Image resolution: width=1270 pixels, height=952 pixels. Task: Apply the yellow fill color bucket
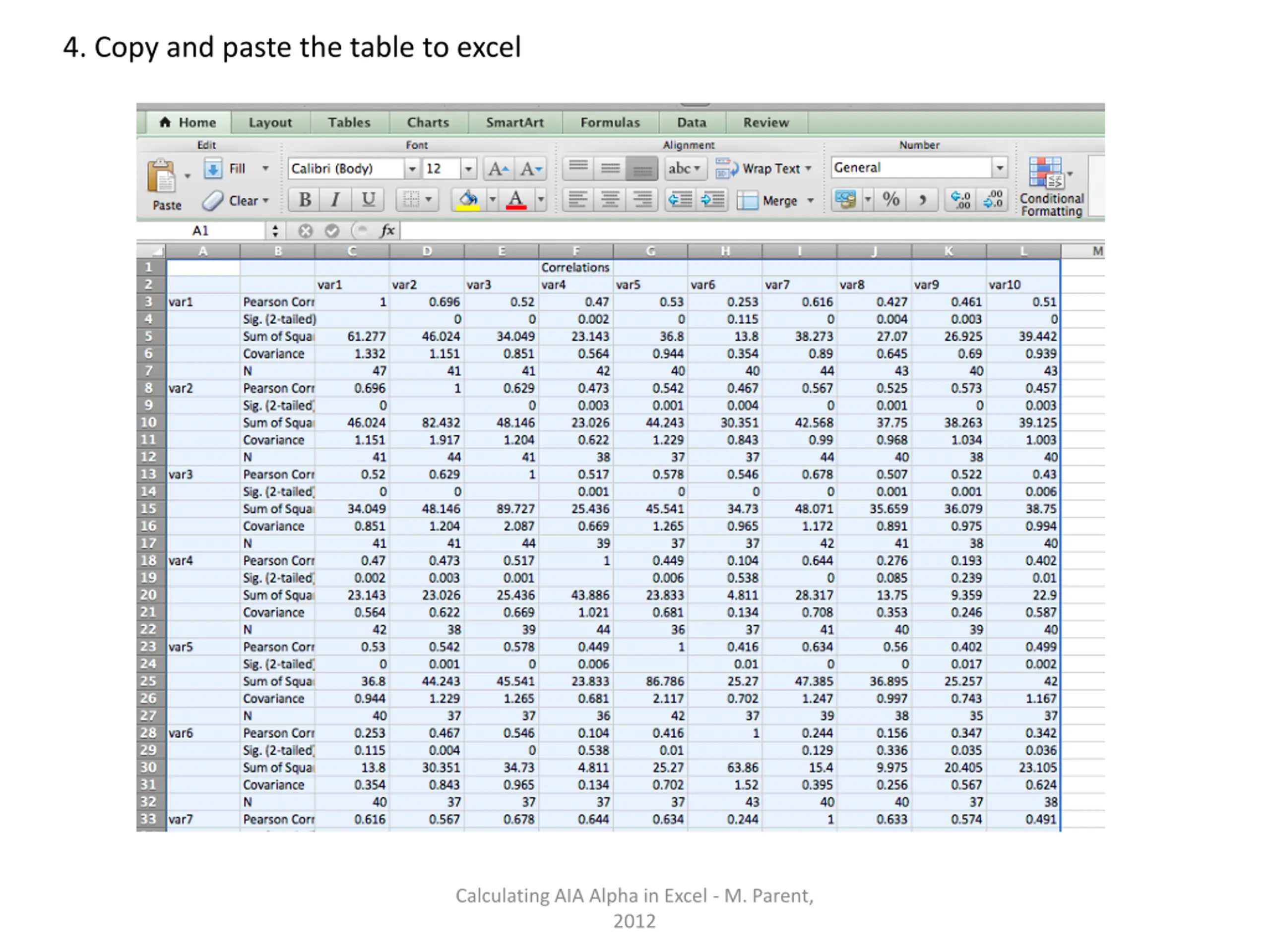(468, 200)
